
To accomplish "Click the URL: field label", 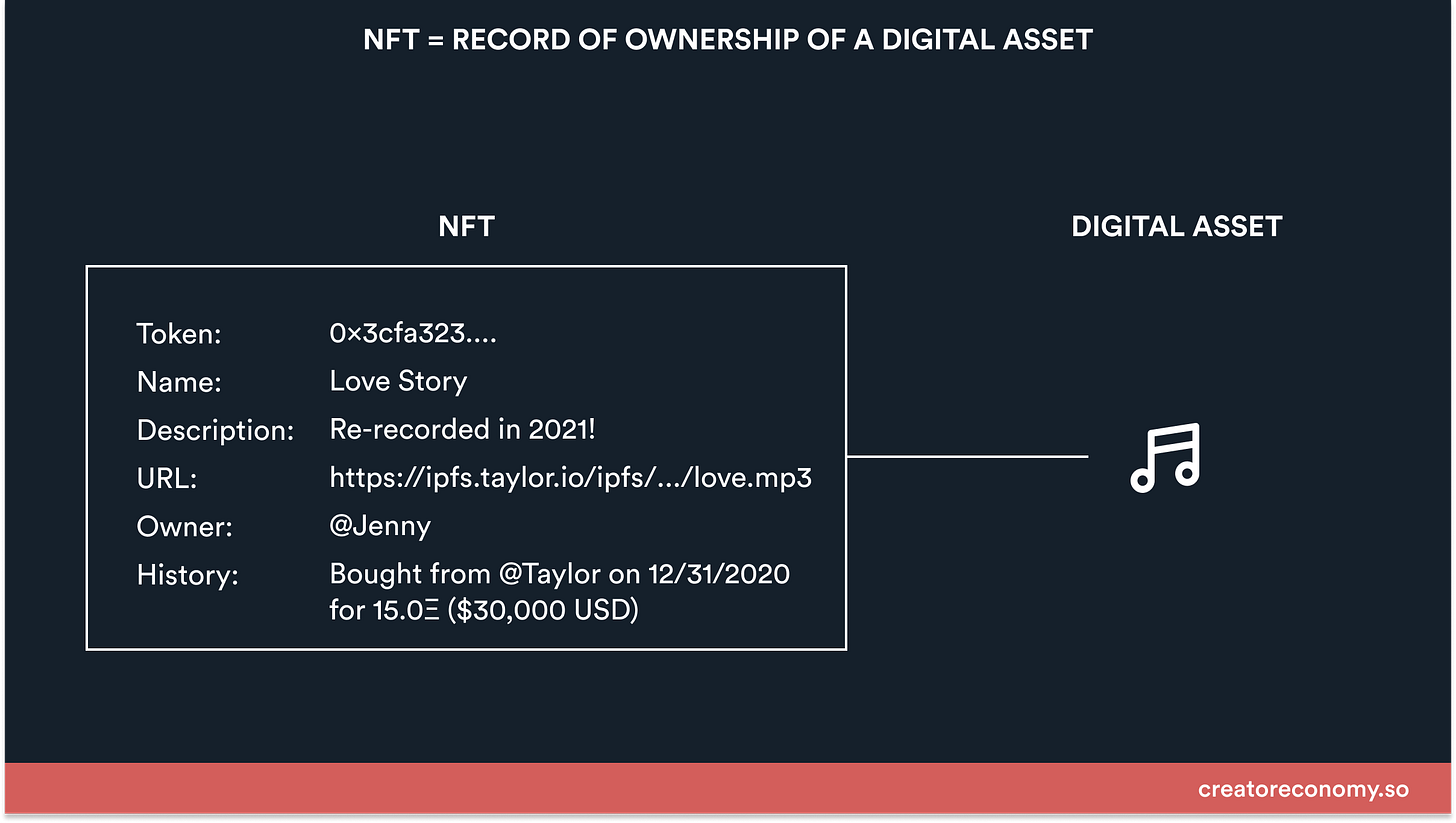I will [166, 479].
